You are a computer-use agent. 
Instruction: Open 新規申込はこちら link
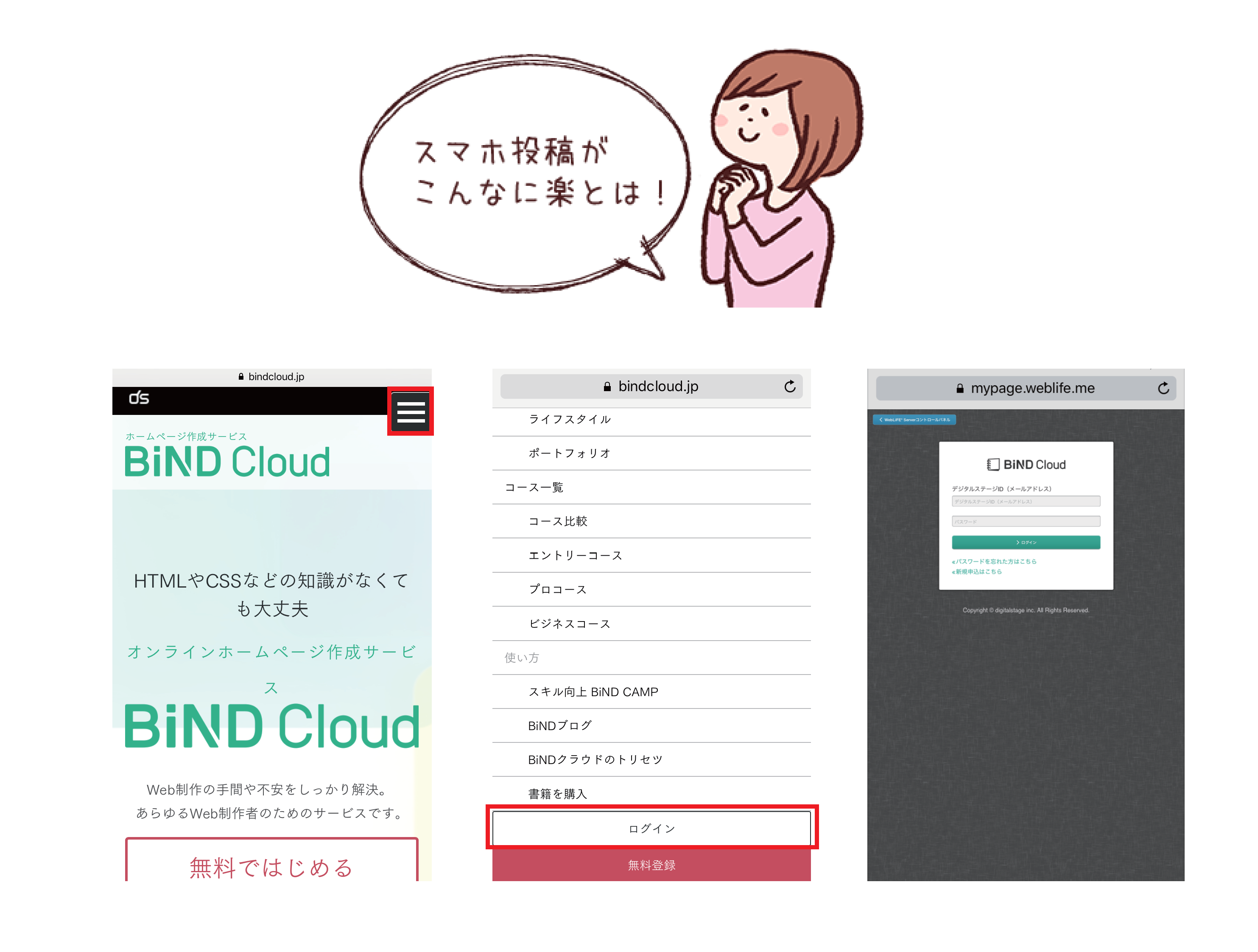(x=976, y=571)
